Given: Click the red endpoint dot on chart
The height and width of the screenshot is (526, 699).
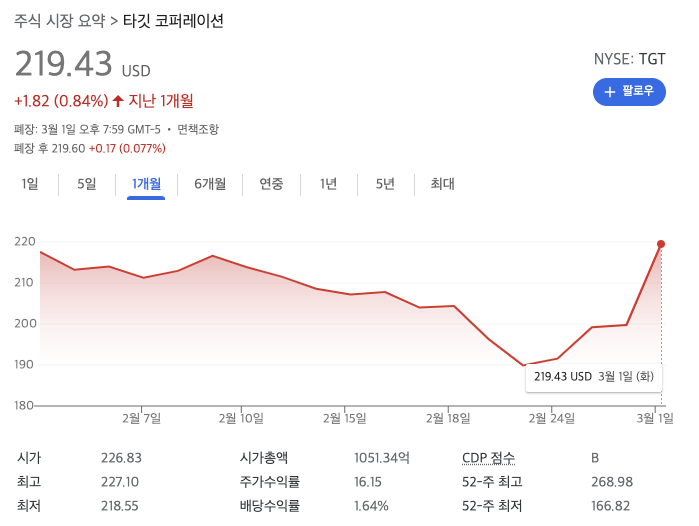Looking at the screenshot, I should click(661, 244).
